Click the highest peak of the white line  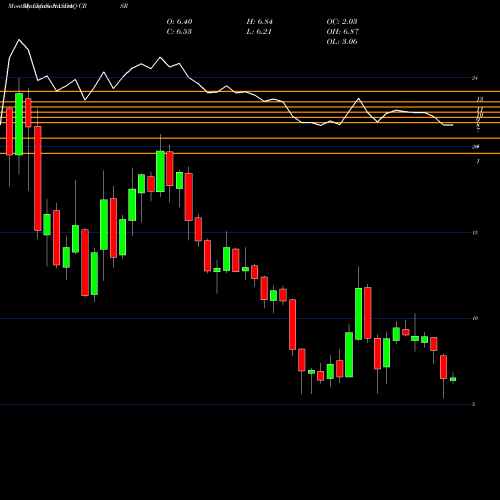pyautogui.click(x=19, y=40)
